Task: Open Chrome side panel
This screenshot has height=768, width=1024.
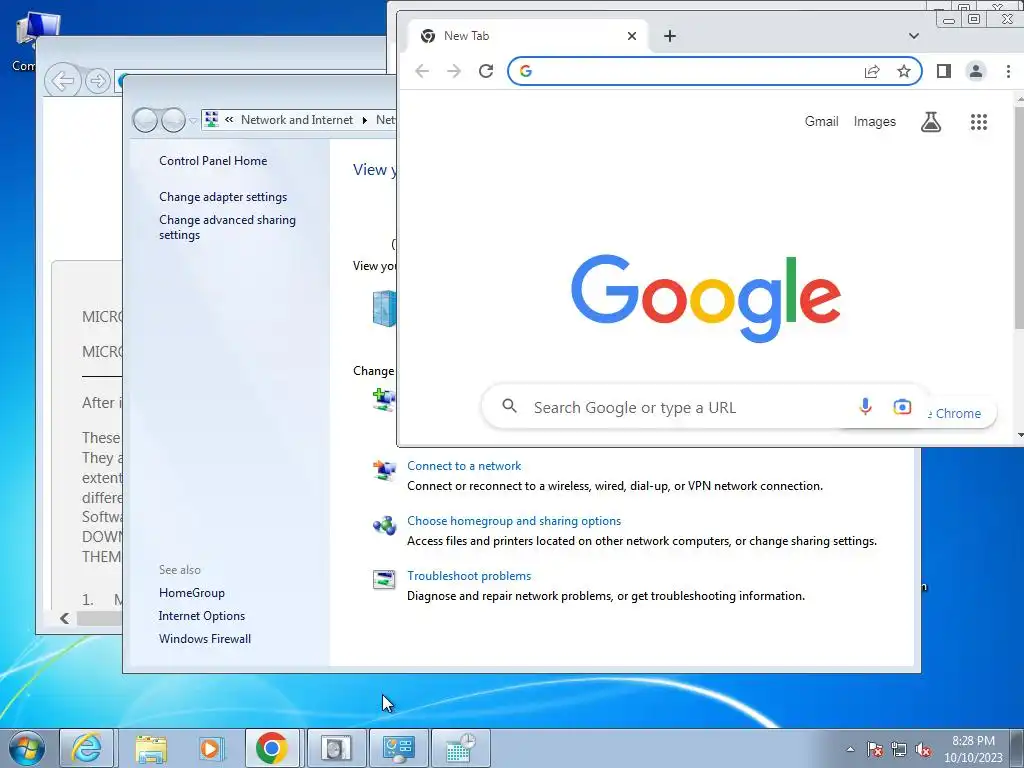Action: coord(944,71)
